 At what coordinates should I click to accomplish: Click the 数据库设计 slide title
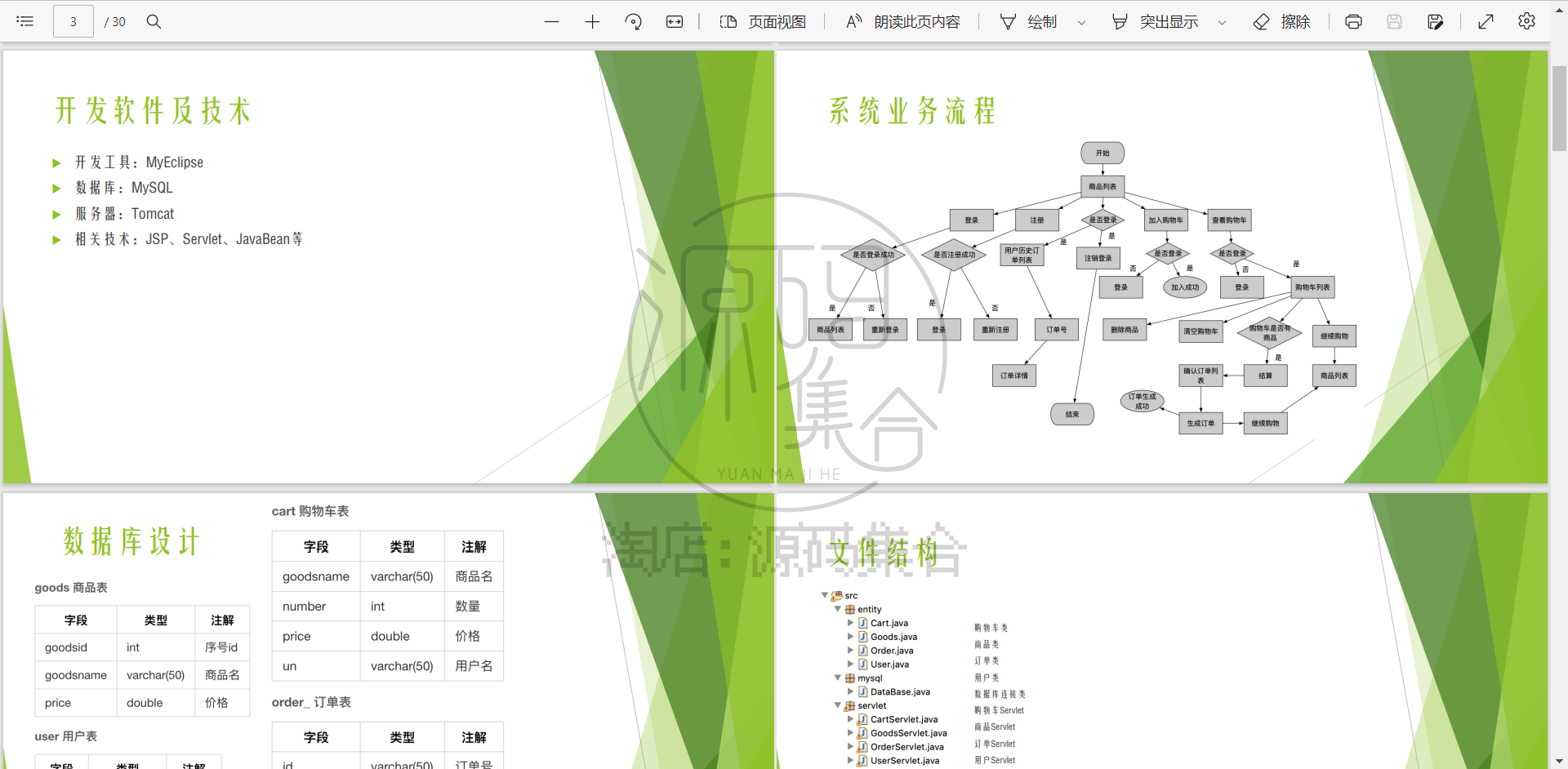pos(131,541)
